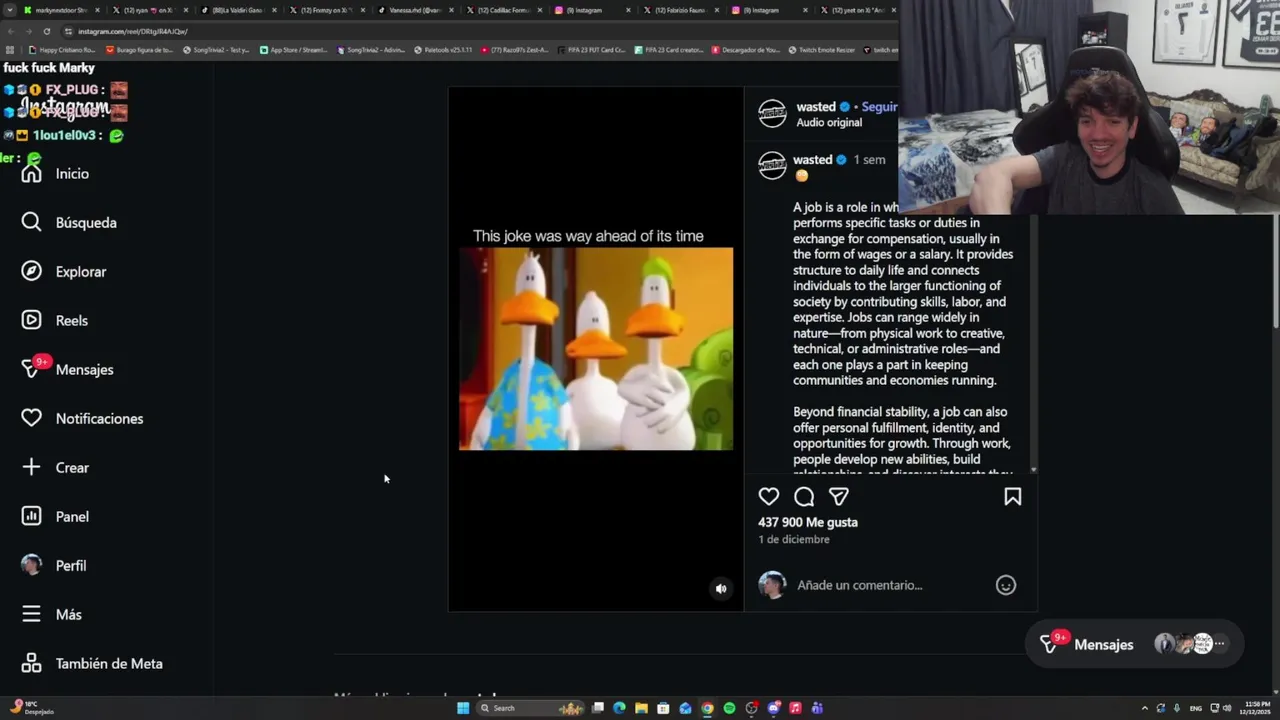The image size is (1280, 720).
Task: Click the taskbar Search box
Action: point(532,708)
